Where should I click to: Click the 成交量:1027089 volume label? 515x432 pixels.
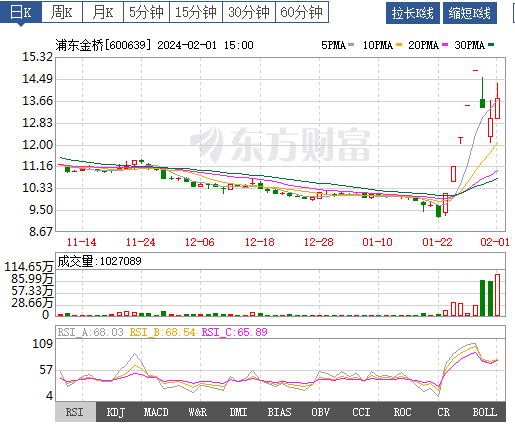pyautogui.click(x=99, y=261)
